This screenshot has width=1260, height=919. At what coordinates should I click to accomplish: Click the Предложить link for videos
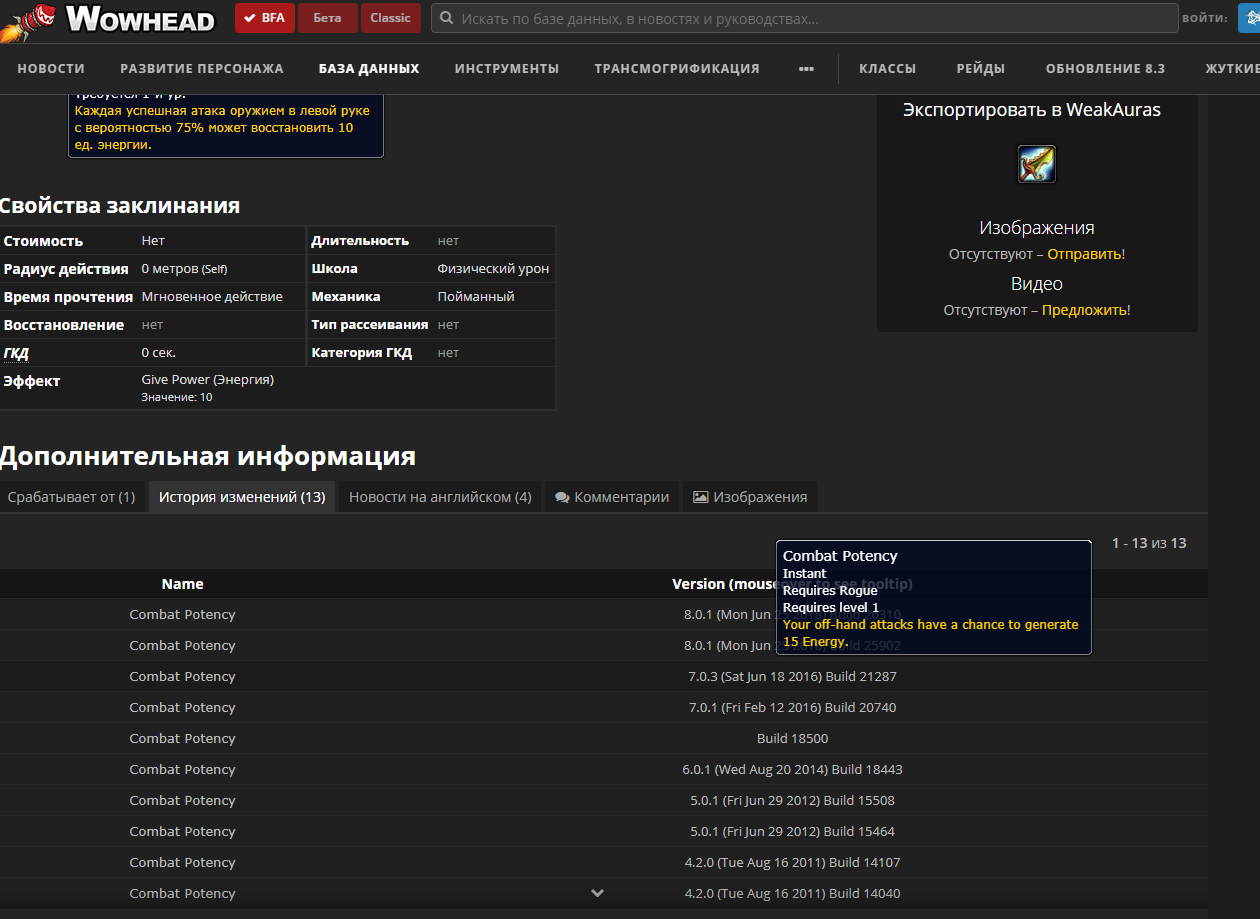[x=1084, y=310]
